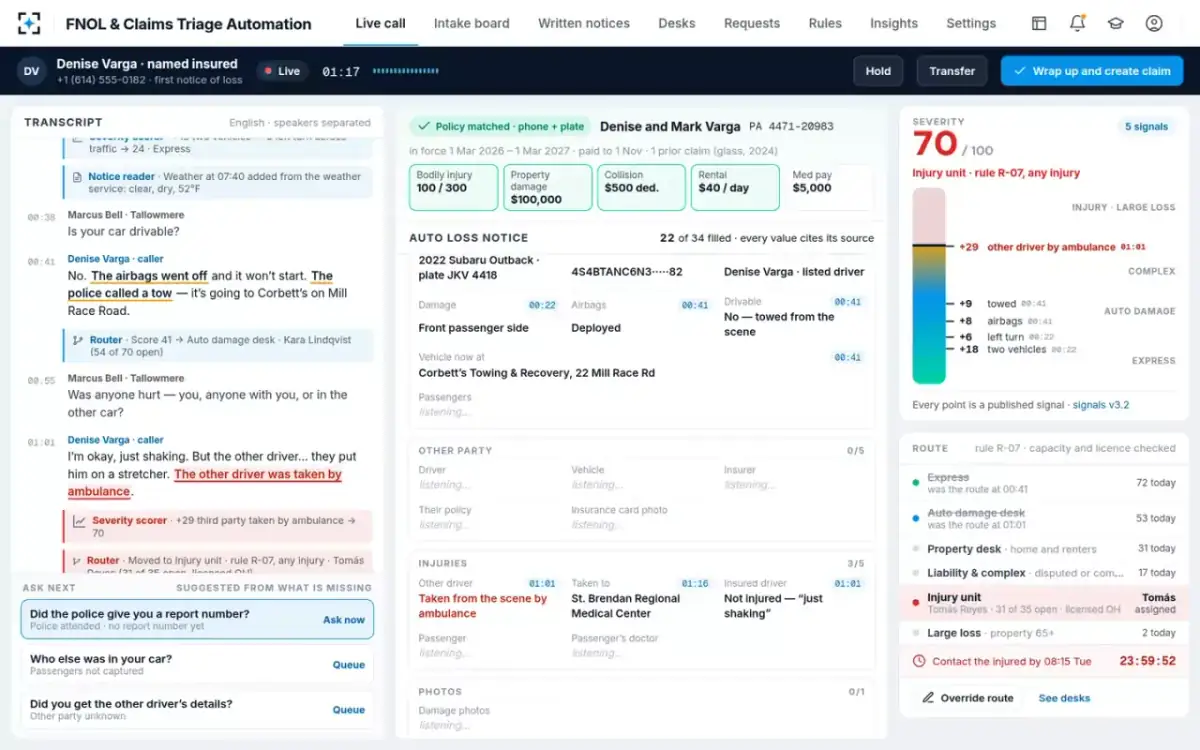
Task: Go to the Desks tab
Action: coord(677,23)
